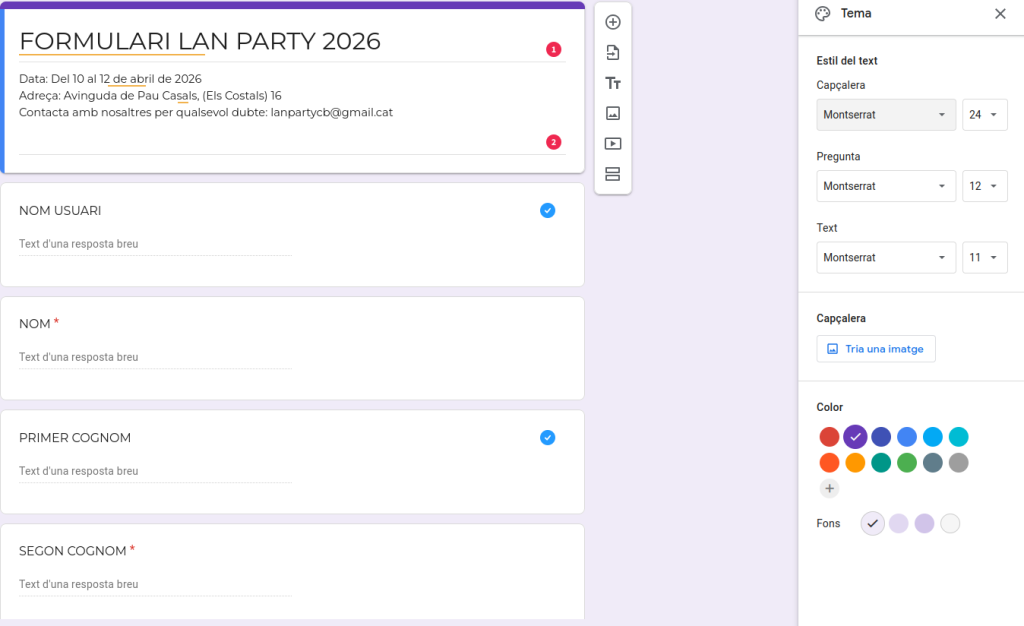Open the Capçalera font size dropdown
This screenshot has width=1024, height=626.
tap(984, 115)
